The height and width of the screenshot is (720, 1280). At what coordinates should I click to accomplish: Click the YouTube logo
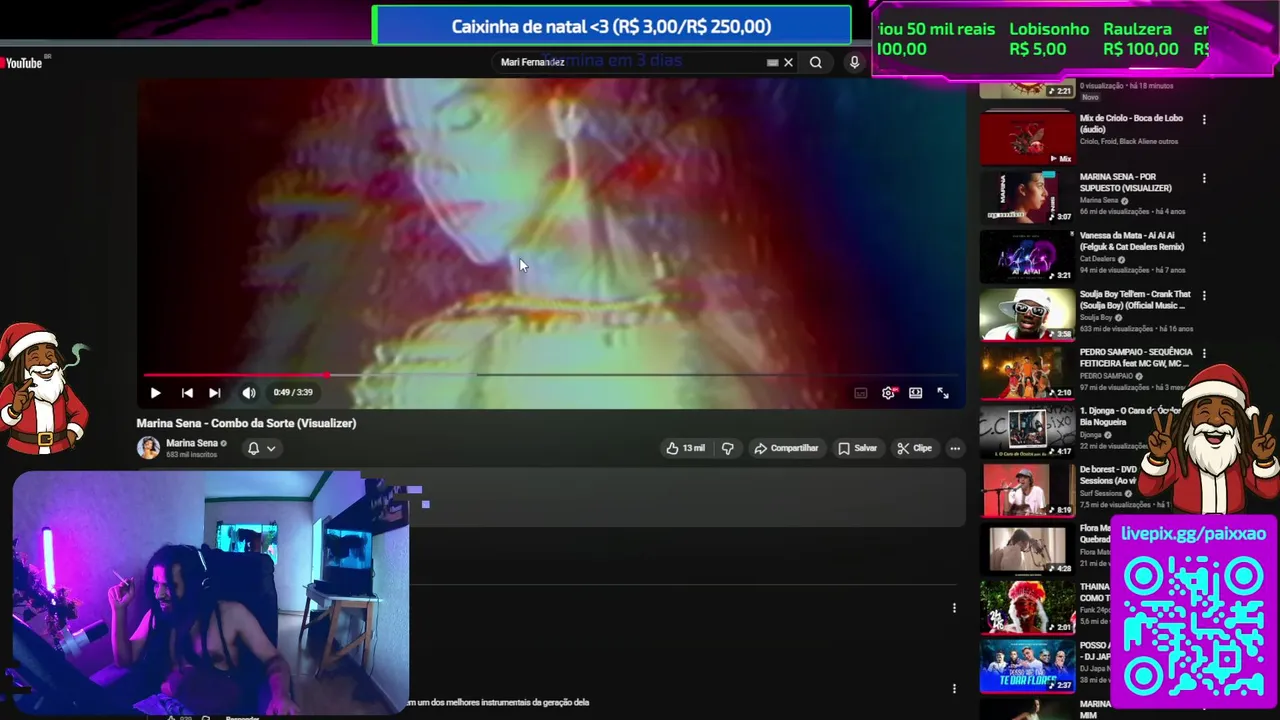[22, 63]
